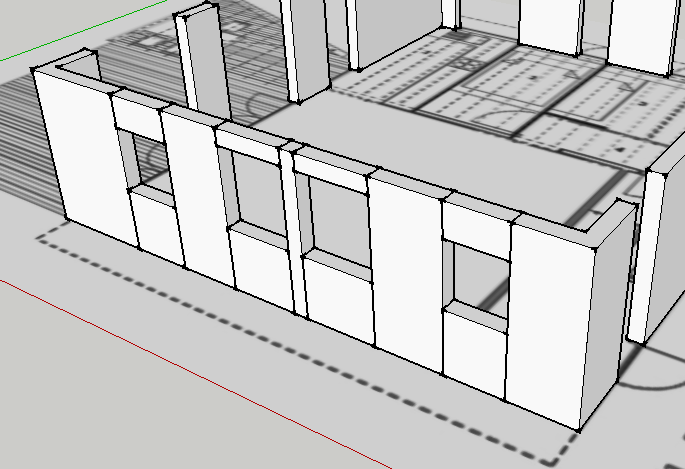Select the narrow post between second and third windows
Screen dimensions: 685x469
pos(290,230)
